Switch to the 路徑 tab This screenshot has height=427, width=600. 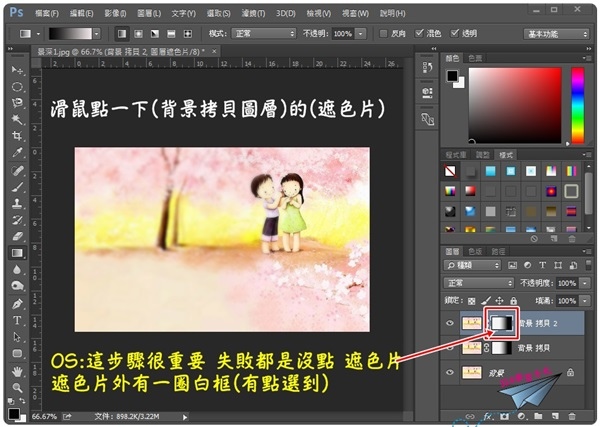point(498,251)
